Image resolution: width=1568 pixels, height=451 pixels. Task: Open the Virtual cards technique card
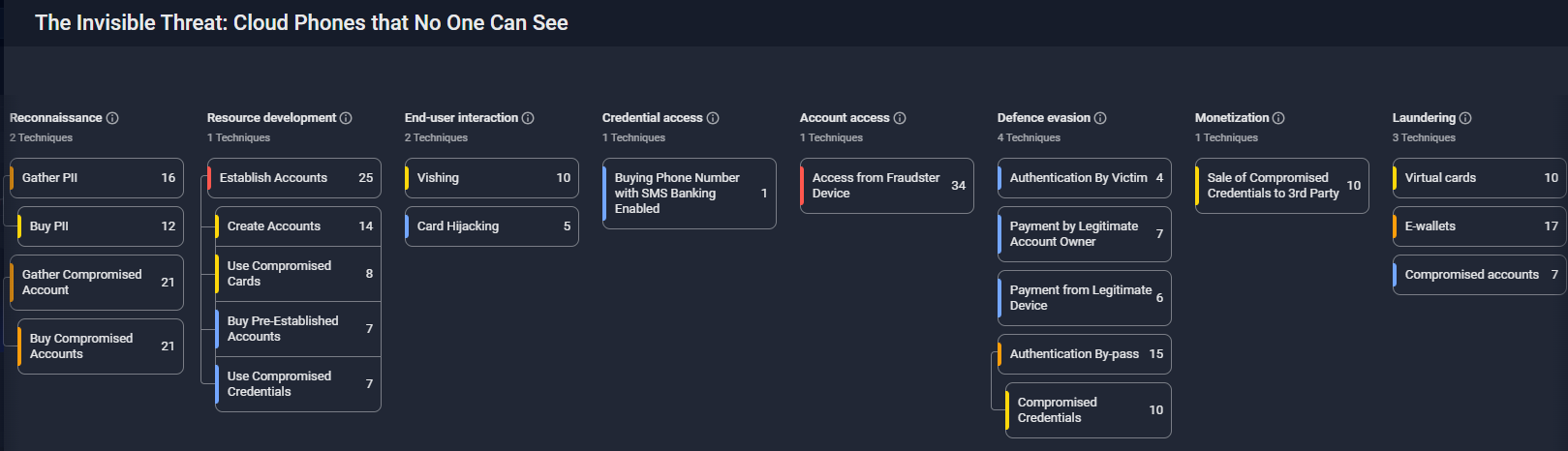coord(1480,178)
